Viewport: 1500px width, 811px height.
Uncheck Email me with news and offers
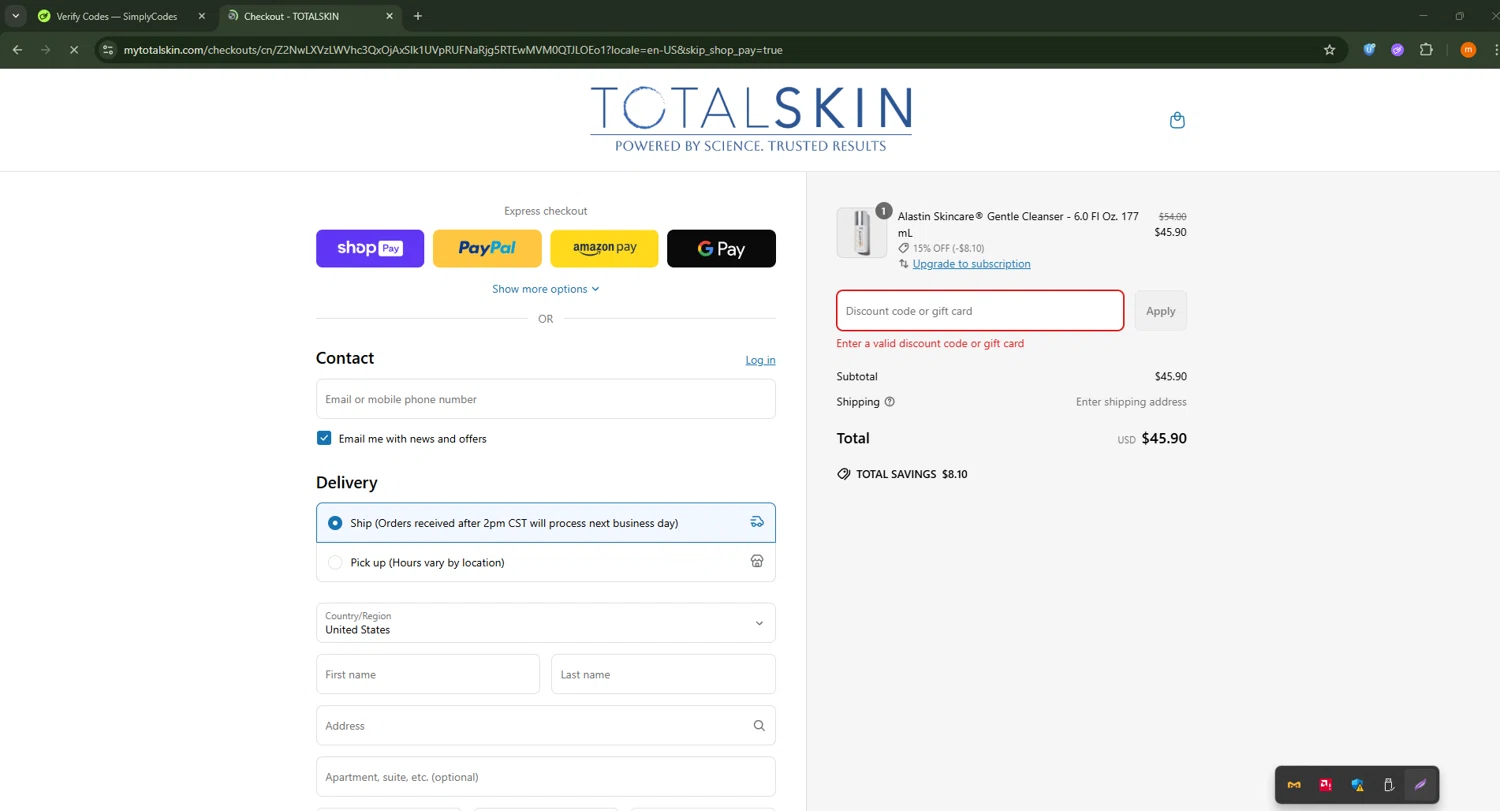(x=324, y=438)
